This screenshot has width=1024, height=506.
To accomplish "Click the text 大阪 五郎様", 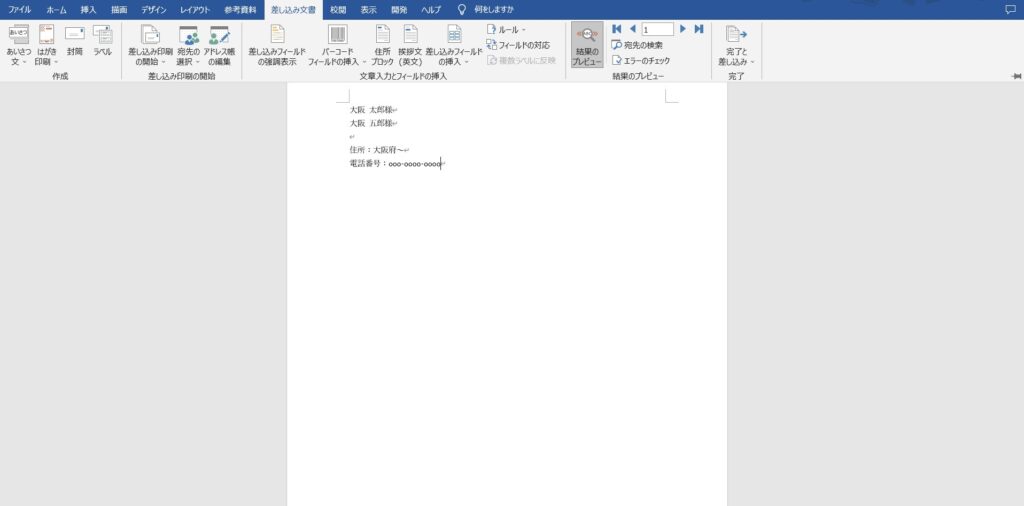I will (x=372, y=123).
